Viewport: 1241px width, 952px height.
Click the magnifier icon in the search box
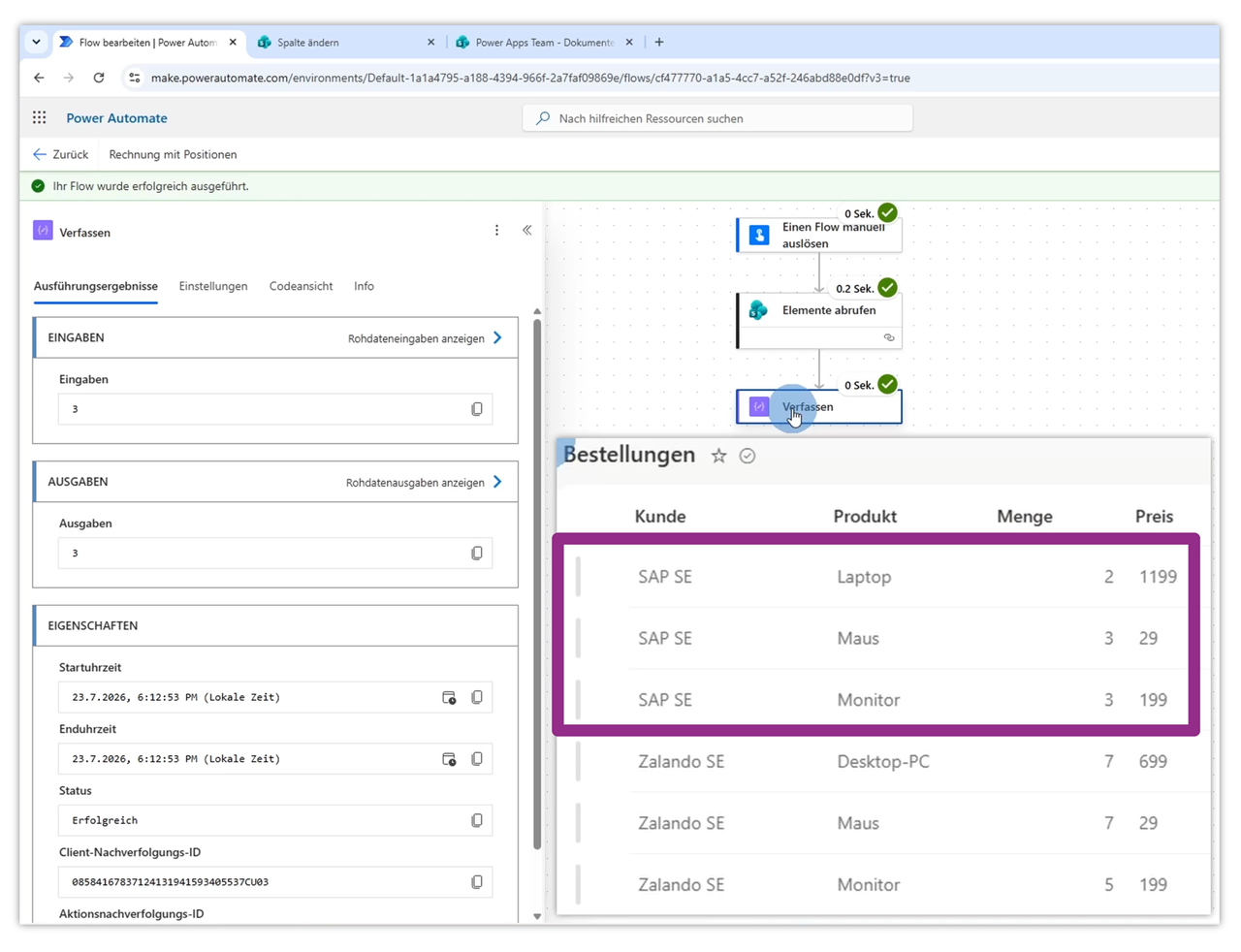click(543, 118)
